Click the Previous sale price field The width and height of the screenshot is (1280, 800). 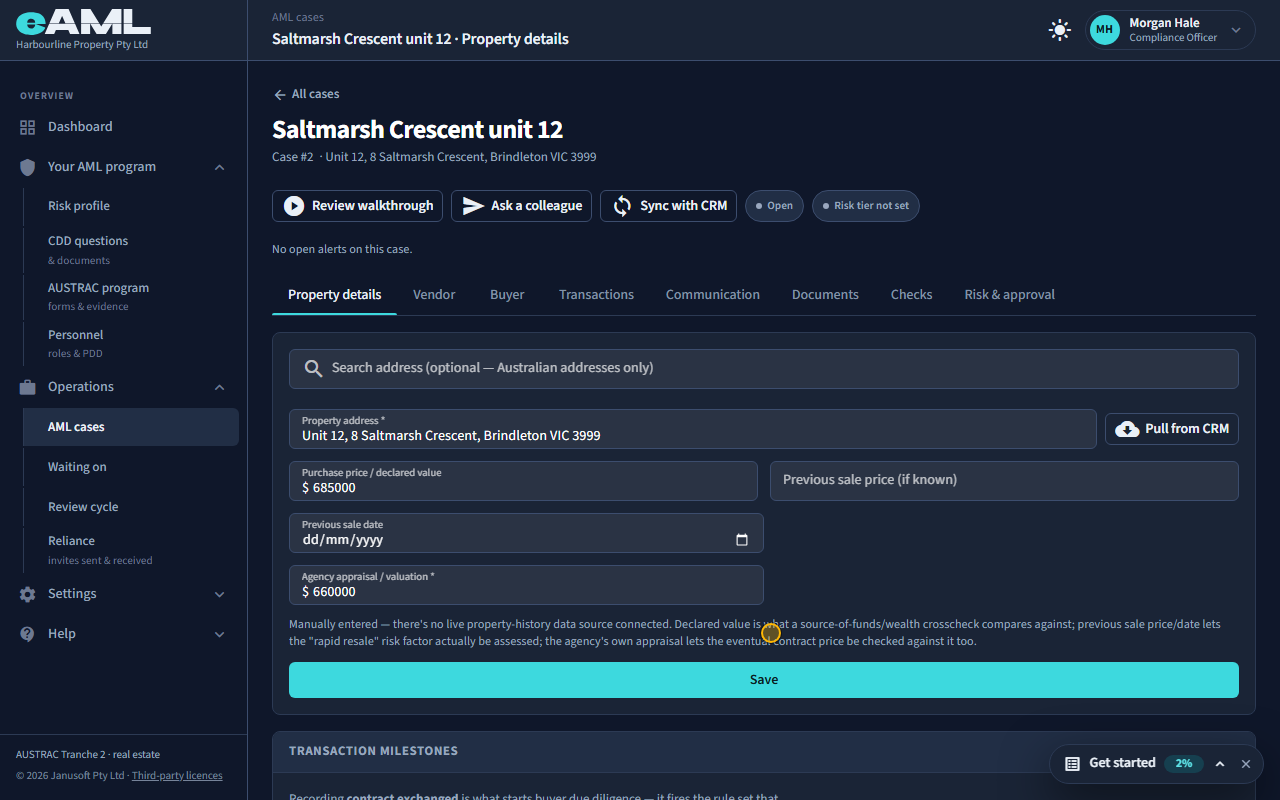coord(1004,481)
